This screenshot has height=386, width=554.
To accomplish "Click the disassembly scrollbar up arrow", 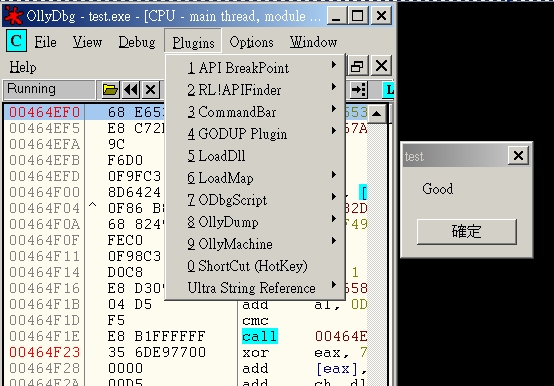I will click(x=377, y=113).
